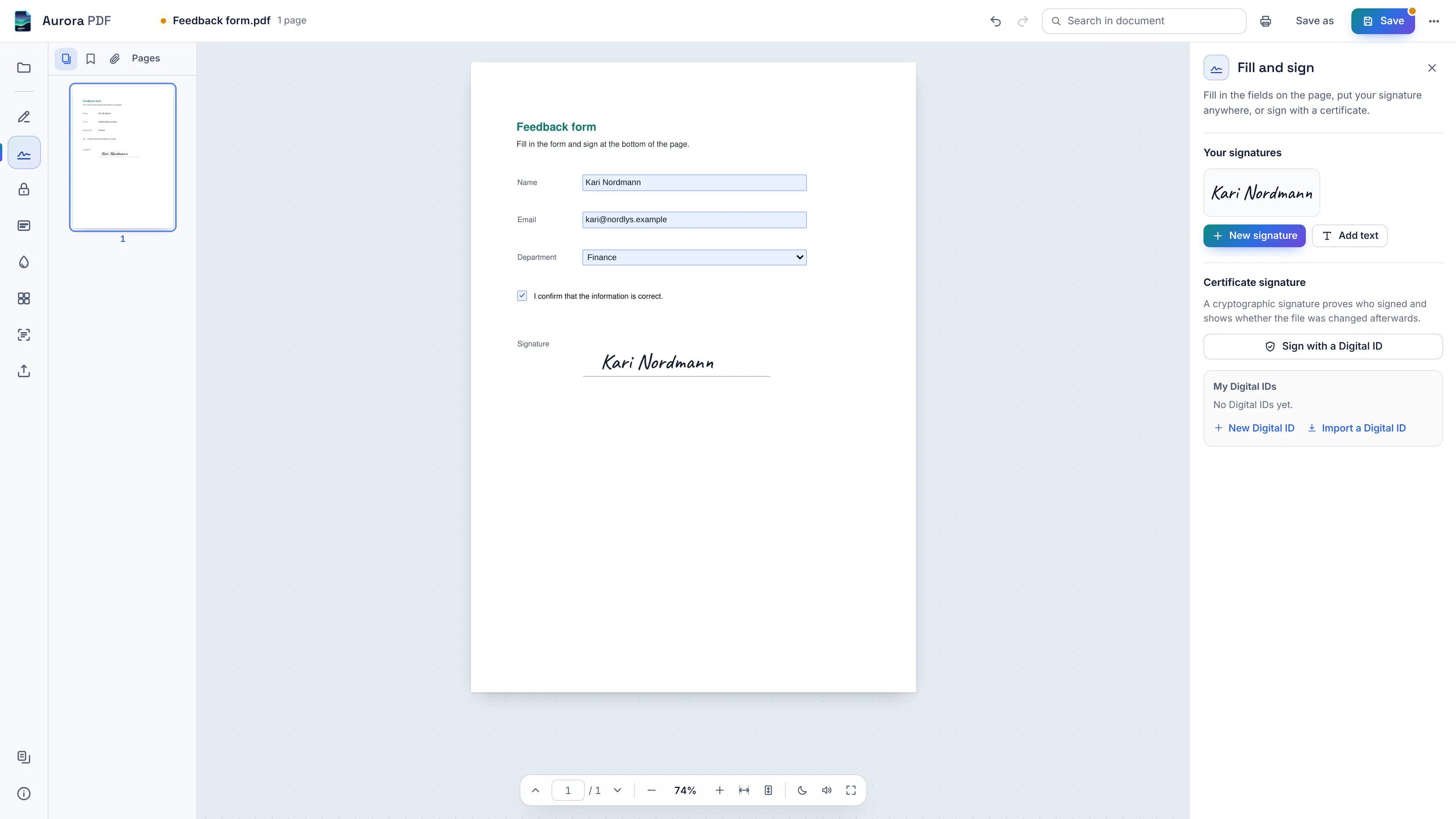Screen dimensions: 1456x819
Task: Open the form fields tool icon in sidebar
Action: coord(24,226)
